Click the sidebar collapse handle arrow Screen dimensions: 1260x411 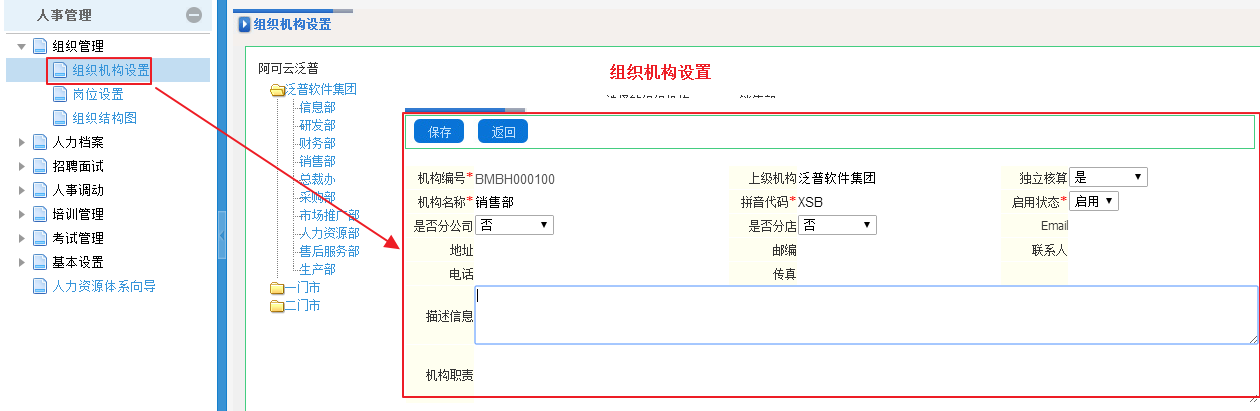[222, 240]
